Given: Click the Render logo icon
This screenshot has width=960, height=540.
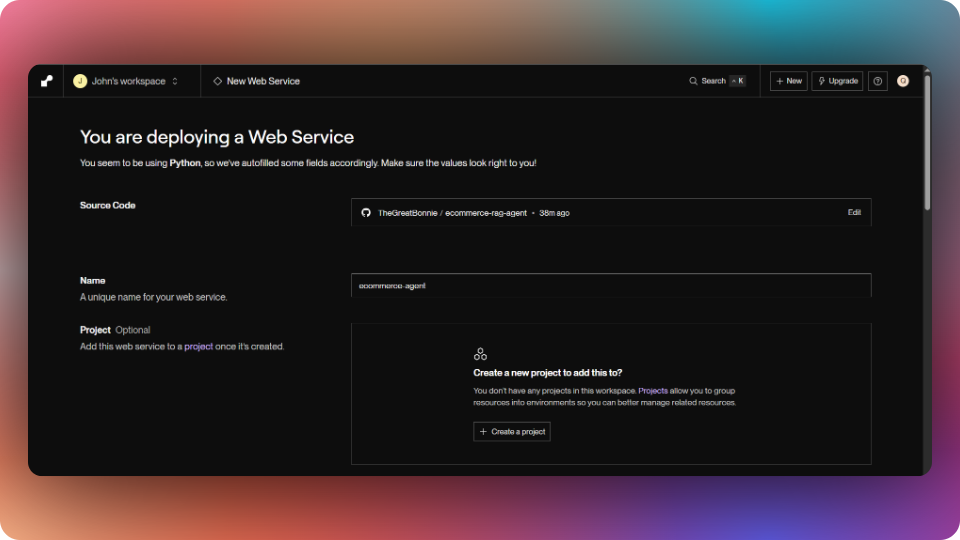Looking at the screenshot, I should coord(47,81).
